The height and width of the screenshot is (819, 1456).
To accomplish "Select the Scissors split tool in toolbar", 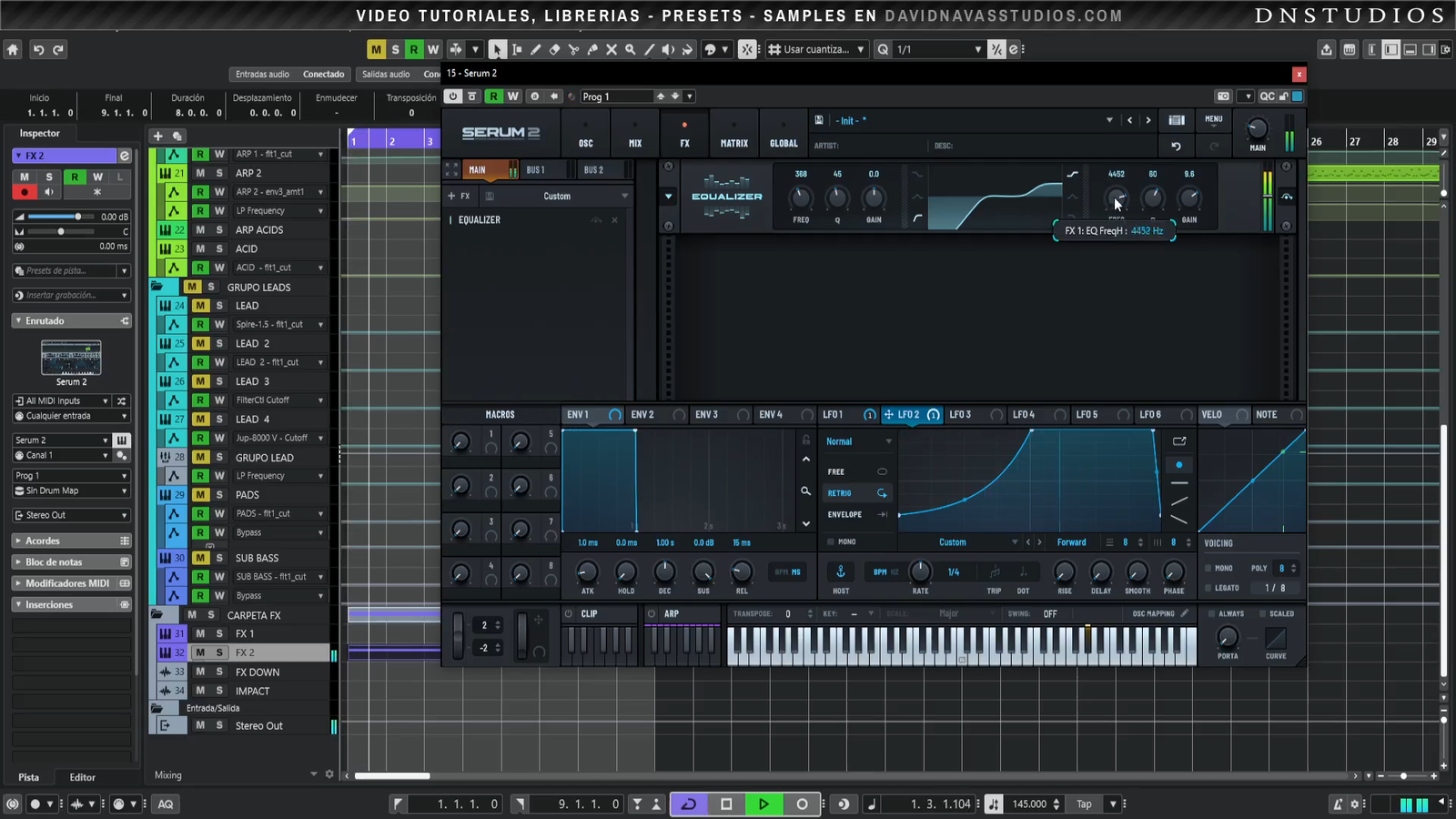I will 573,50.
